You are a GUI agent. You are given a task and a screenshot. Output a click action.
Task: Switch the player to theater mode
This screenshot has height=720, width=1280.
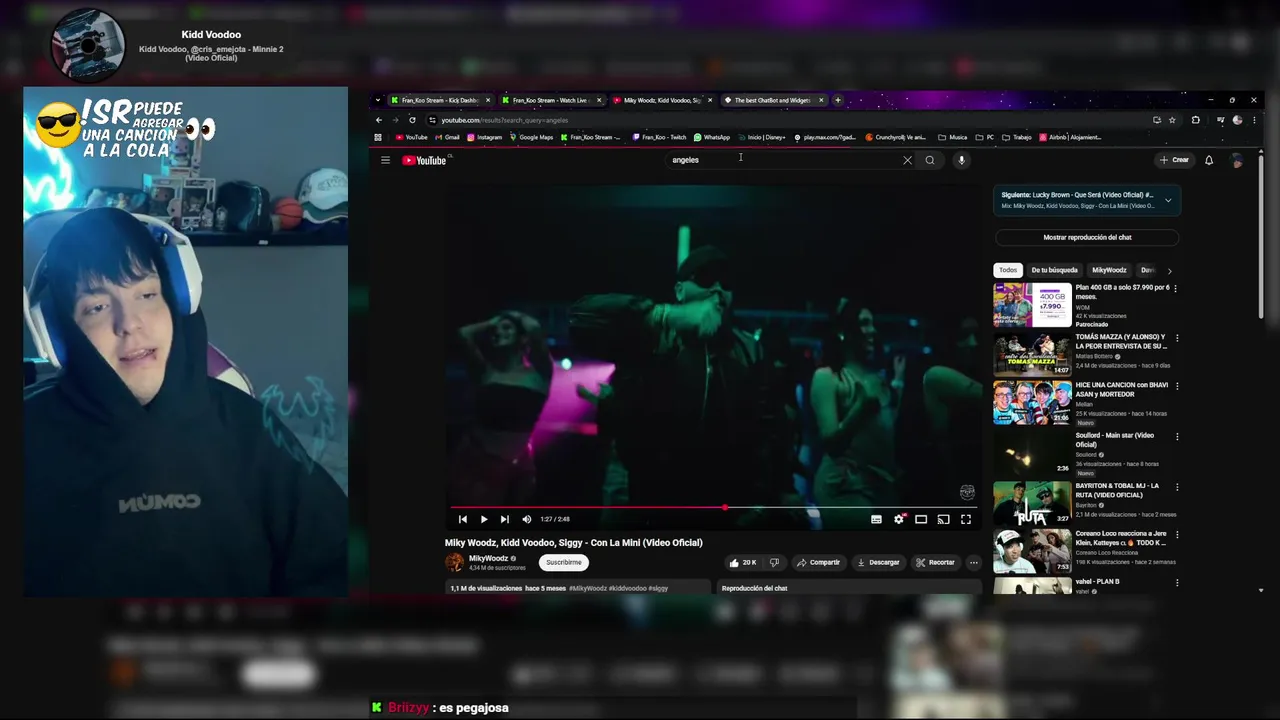click(921, 519)
